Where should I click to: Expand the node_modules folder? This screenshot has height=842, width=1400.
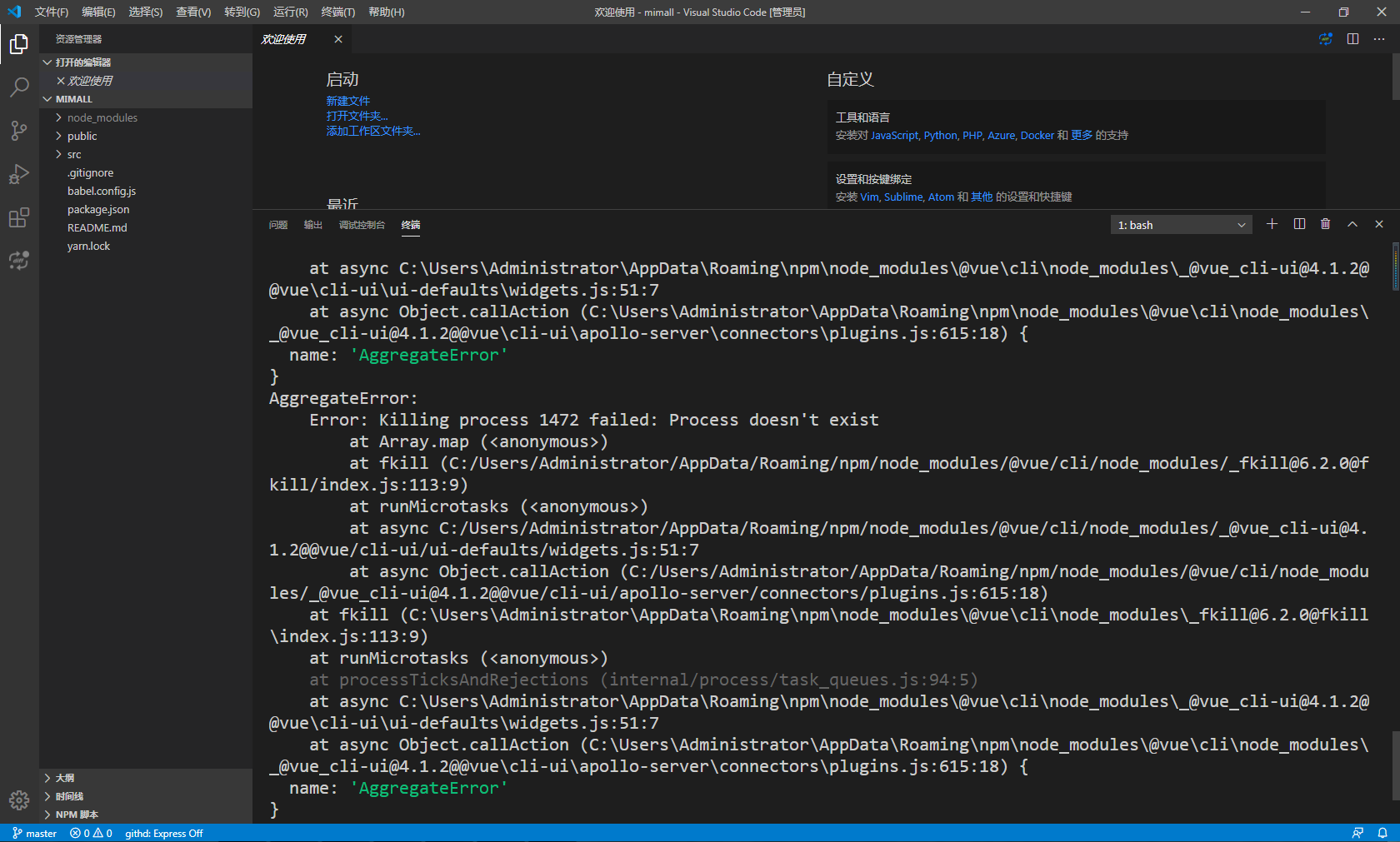click(x=146, y=117)
